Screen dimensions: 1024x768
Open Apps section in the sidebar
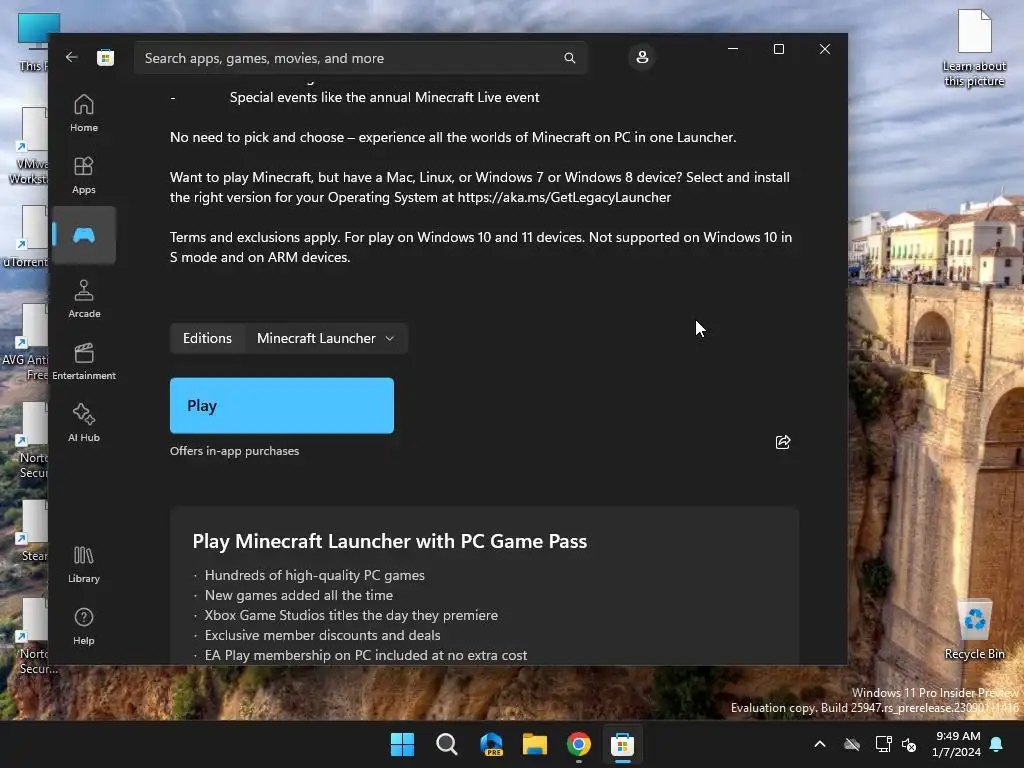pyautogui.click(x=84, y=175)
